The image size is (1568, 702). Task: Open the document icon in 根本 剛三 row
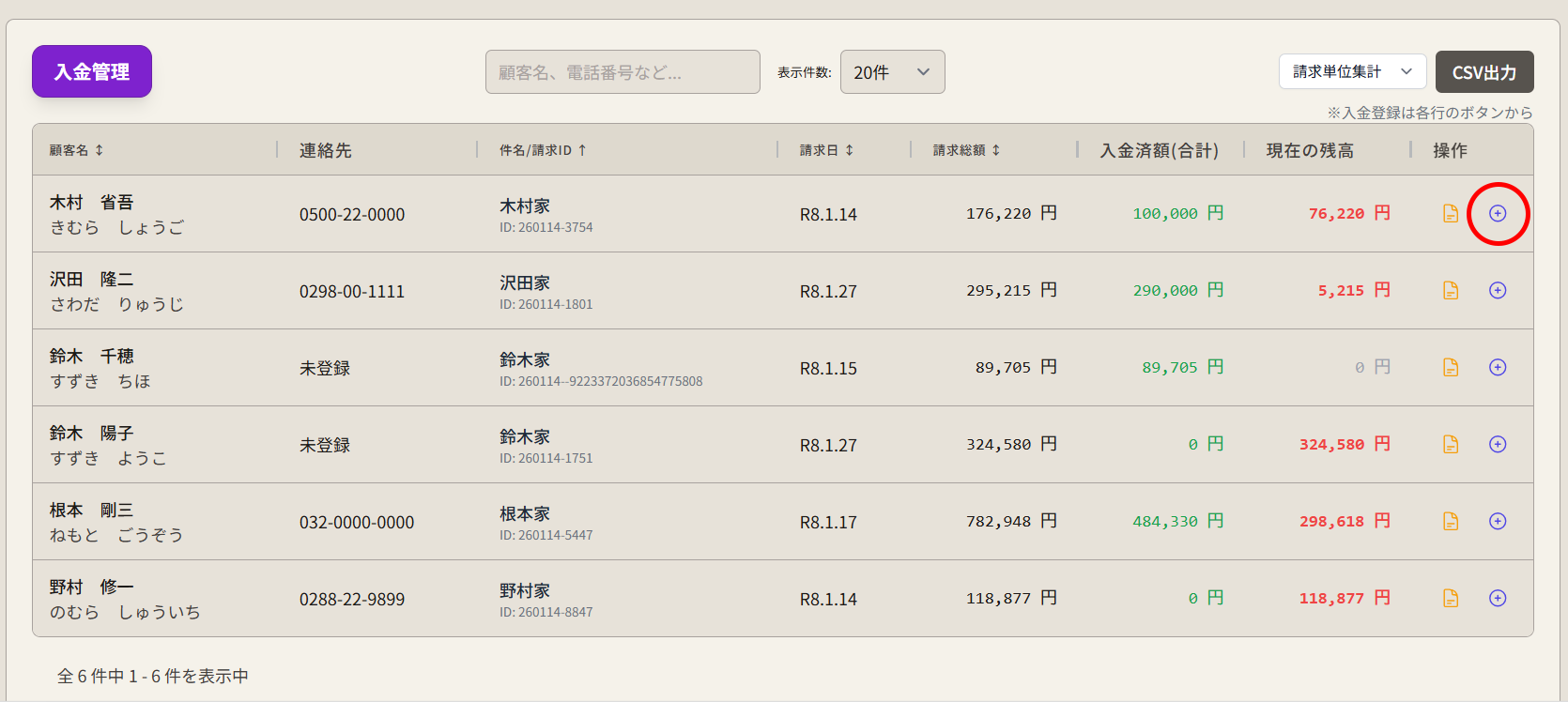[x=1451, y=522]
